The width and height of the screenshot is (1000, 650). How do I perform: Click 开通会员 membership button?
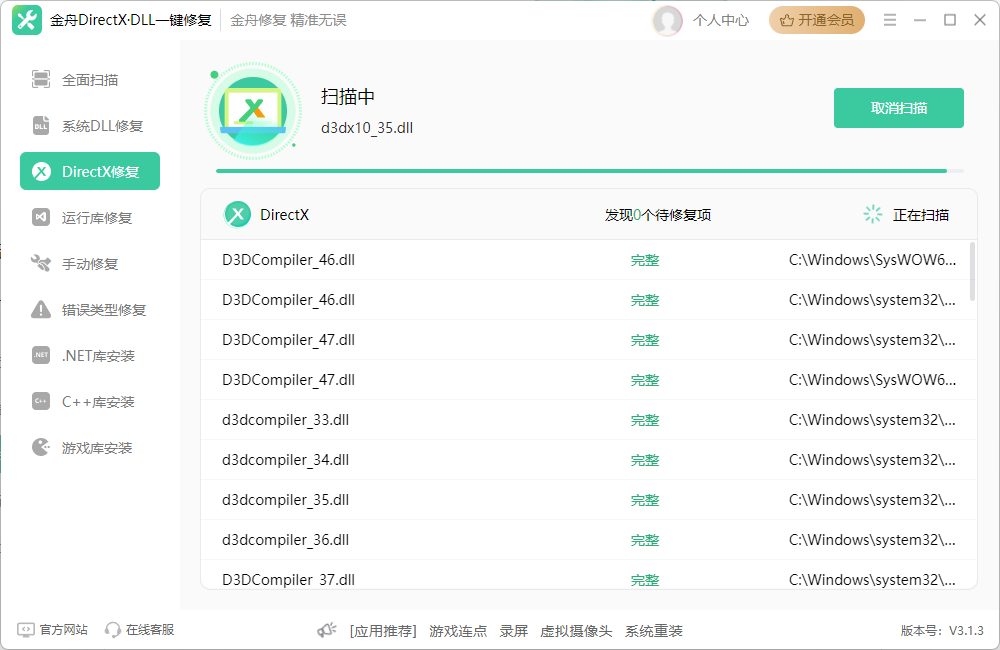[817, 20]
